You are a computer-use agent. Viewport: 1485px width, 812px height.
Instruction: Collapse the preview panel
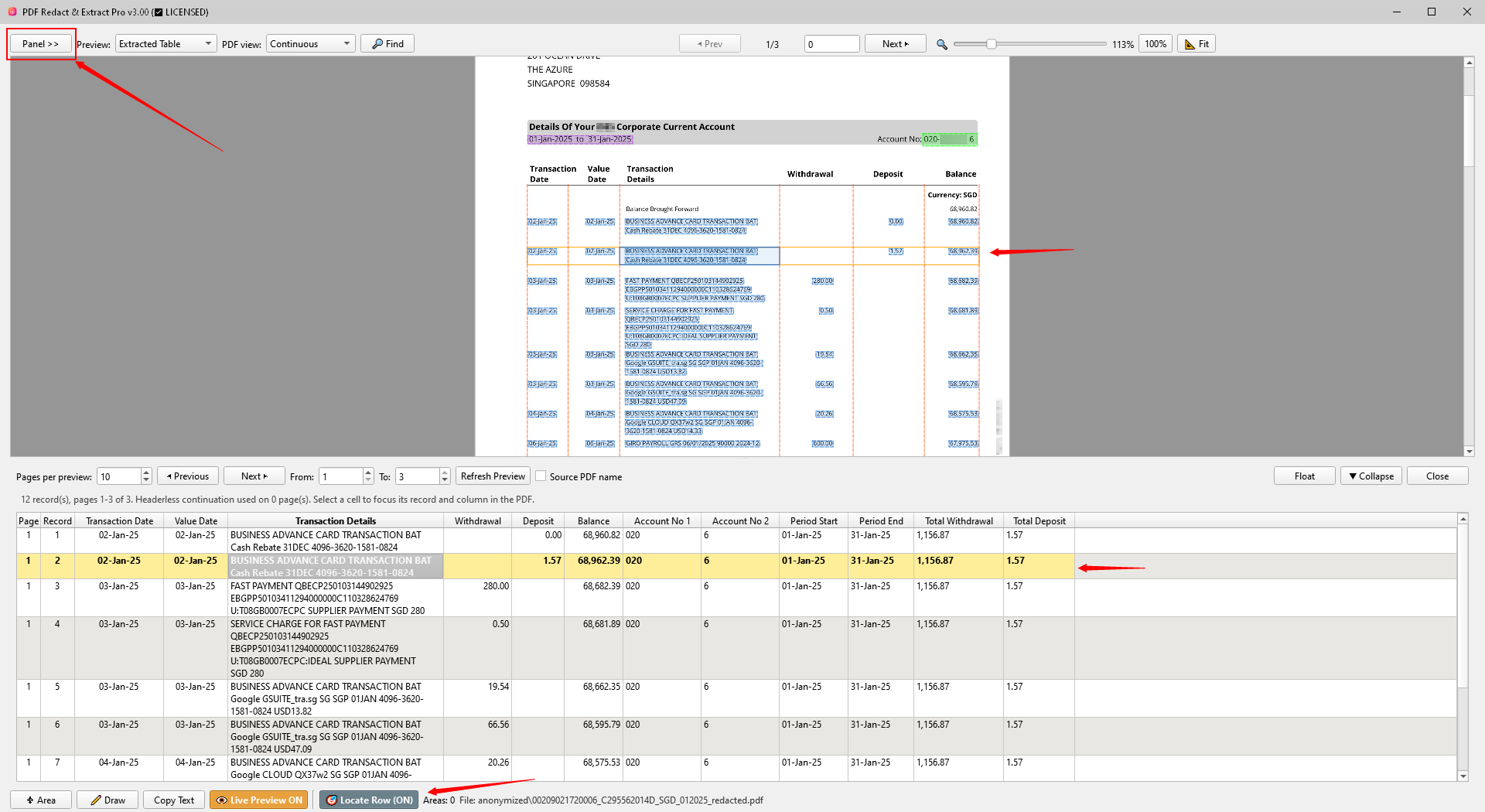tap(1371, 476)
